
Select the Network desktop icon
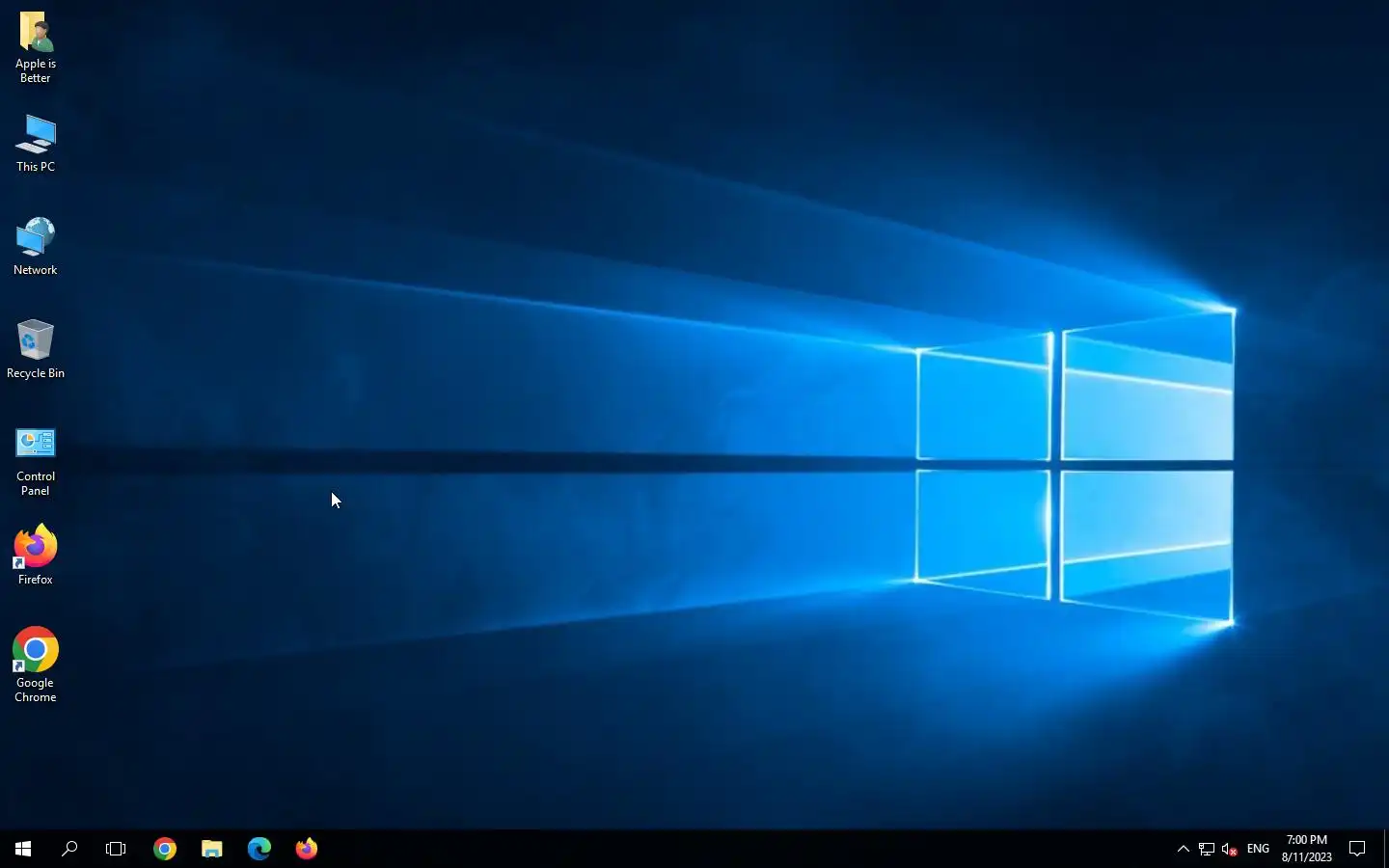(x=36, y=247)
